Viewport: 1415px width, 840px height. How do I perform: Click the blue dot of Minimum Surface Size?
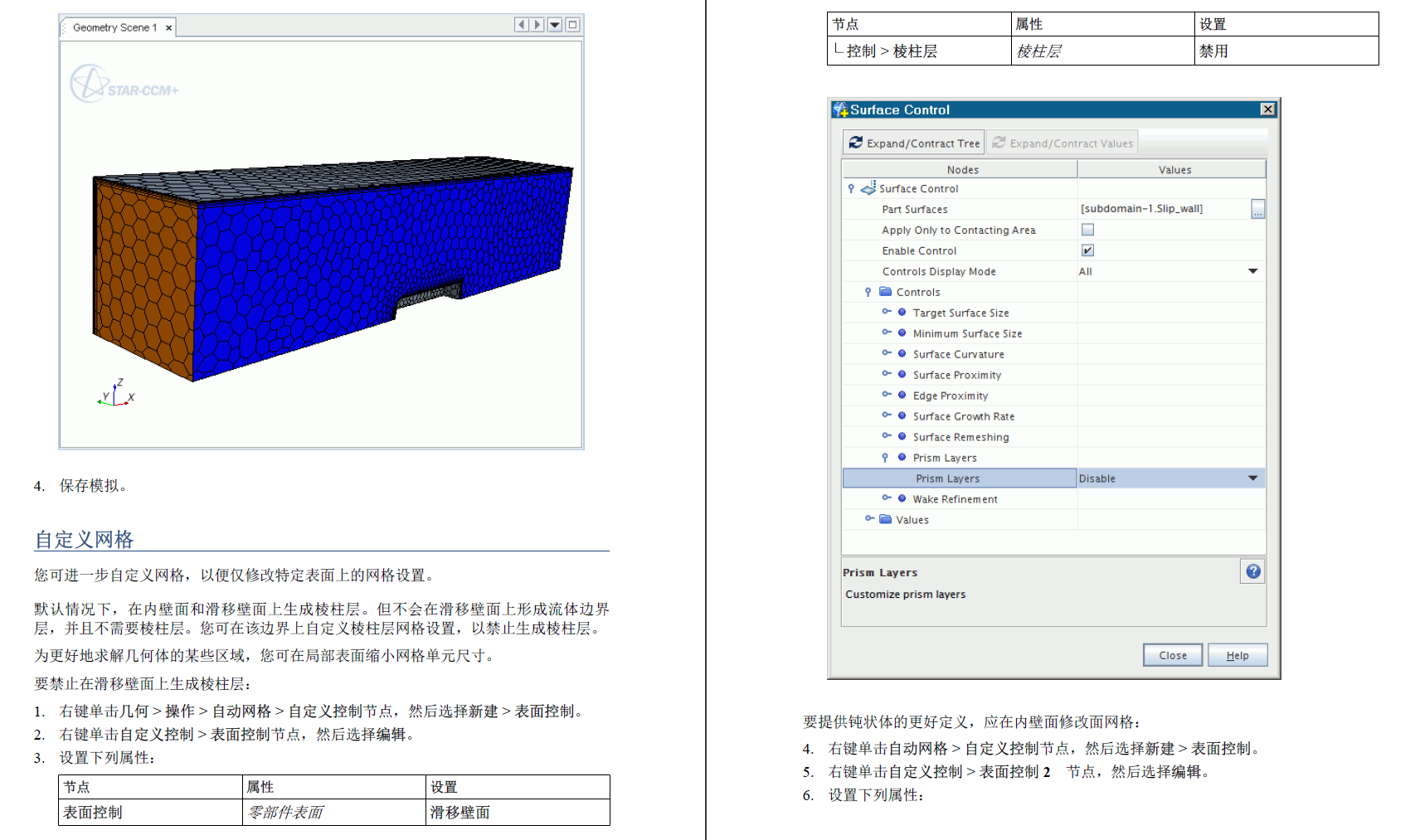tap(902, 333)
